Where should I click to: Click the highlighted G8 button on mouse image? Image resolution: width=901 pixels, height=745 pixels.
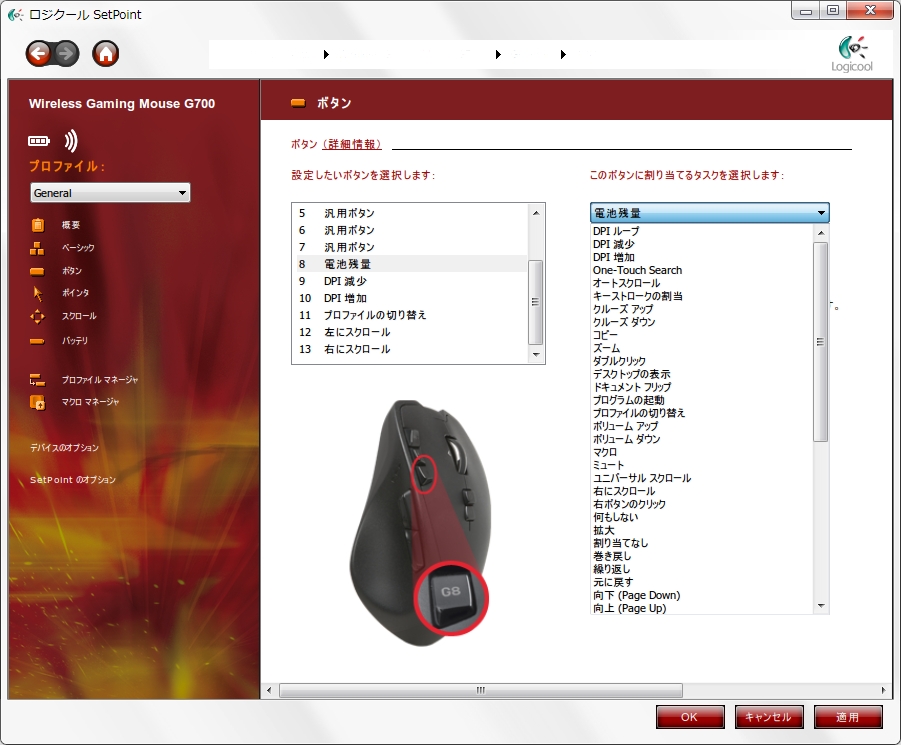point(451,598)
